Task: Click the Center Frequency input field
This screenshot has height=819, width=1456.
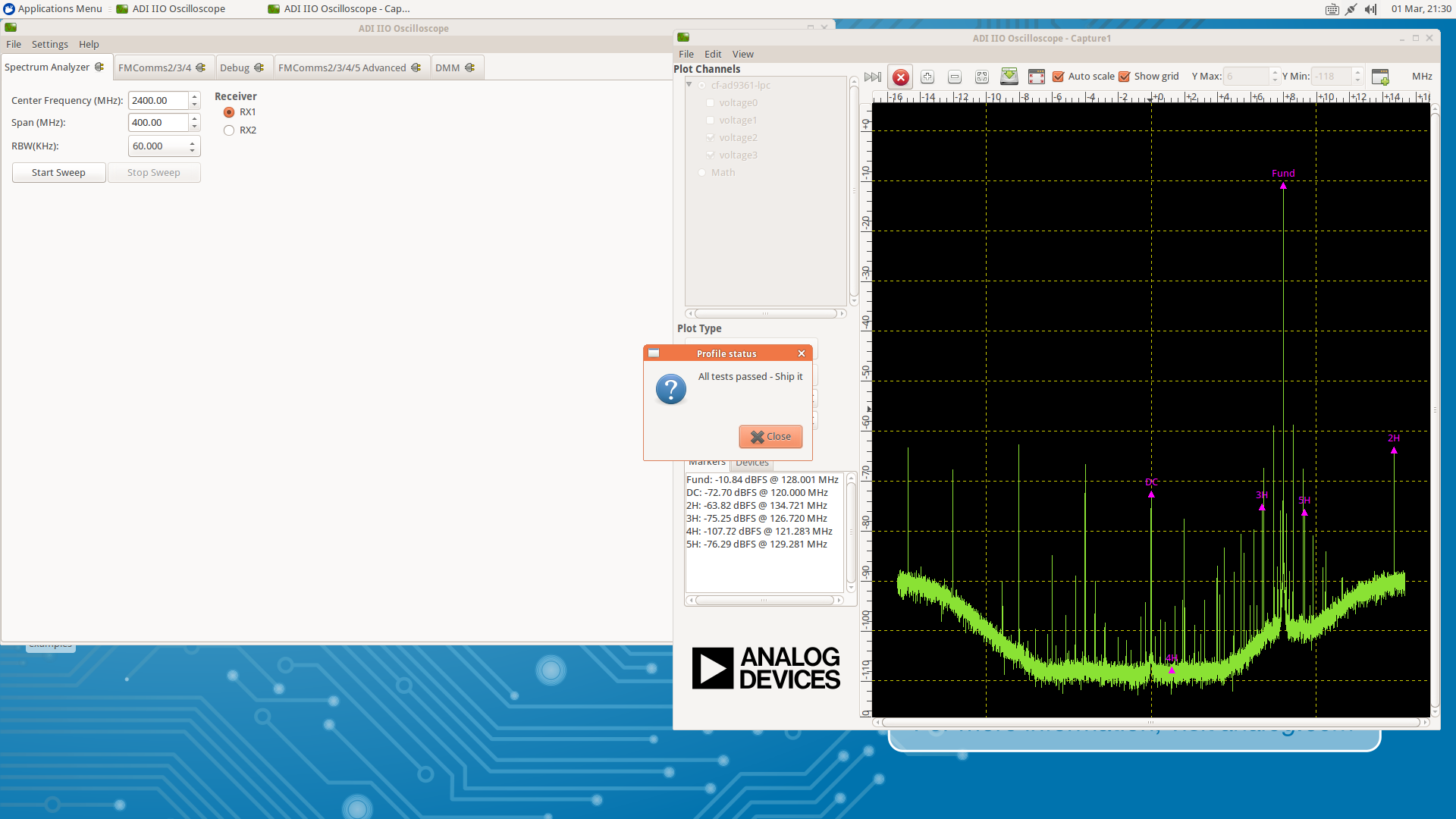Action: (x=158, y=101)
